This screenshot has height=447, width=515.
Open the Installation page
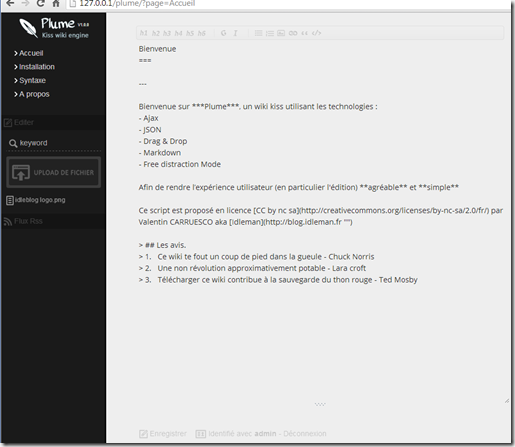37,67
